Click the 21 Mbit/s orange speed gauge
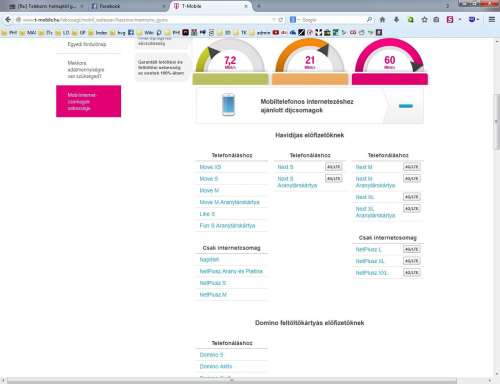500x384 pixels. 310,61
